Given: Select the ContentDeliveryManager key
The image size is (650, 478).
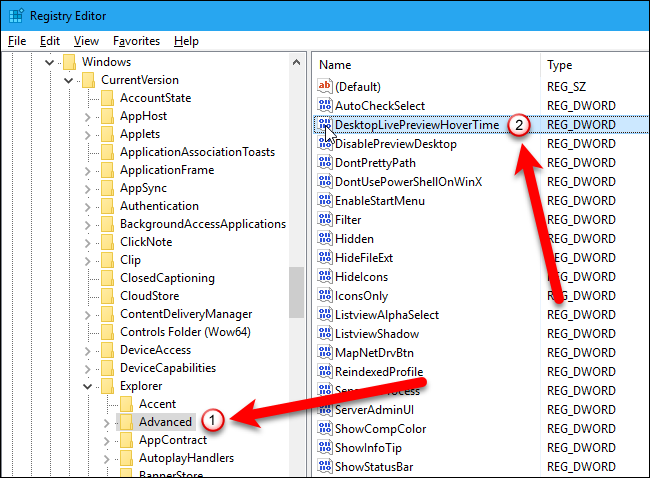Looking at the screenshot, I should pos(186,314).
